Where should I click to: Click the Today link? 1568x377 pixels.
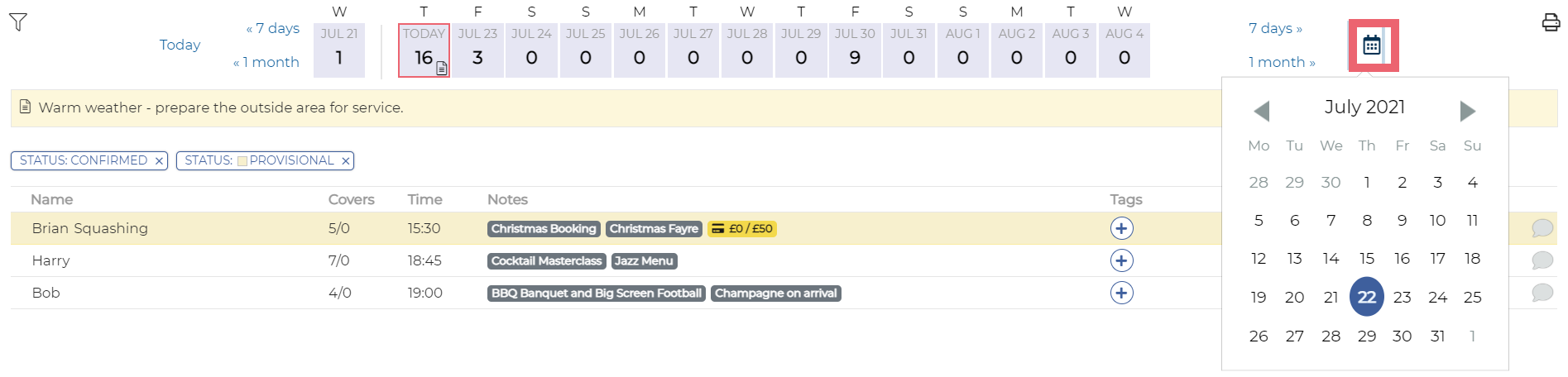point(180,45)
